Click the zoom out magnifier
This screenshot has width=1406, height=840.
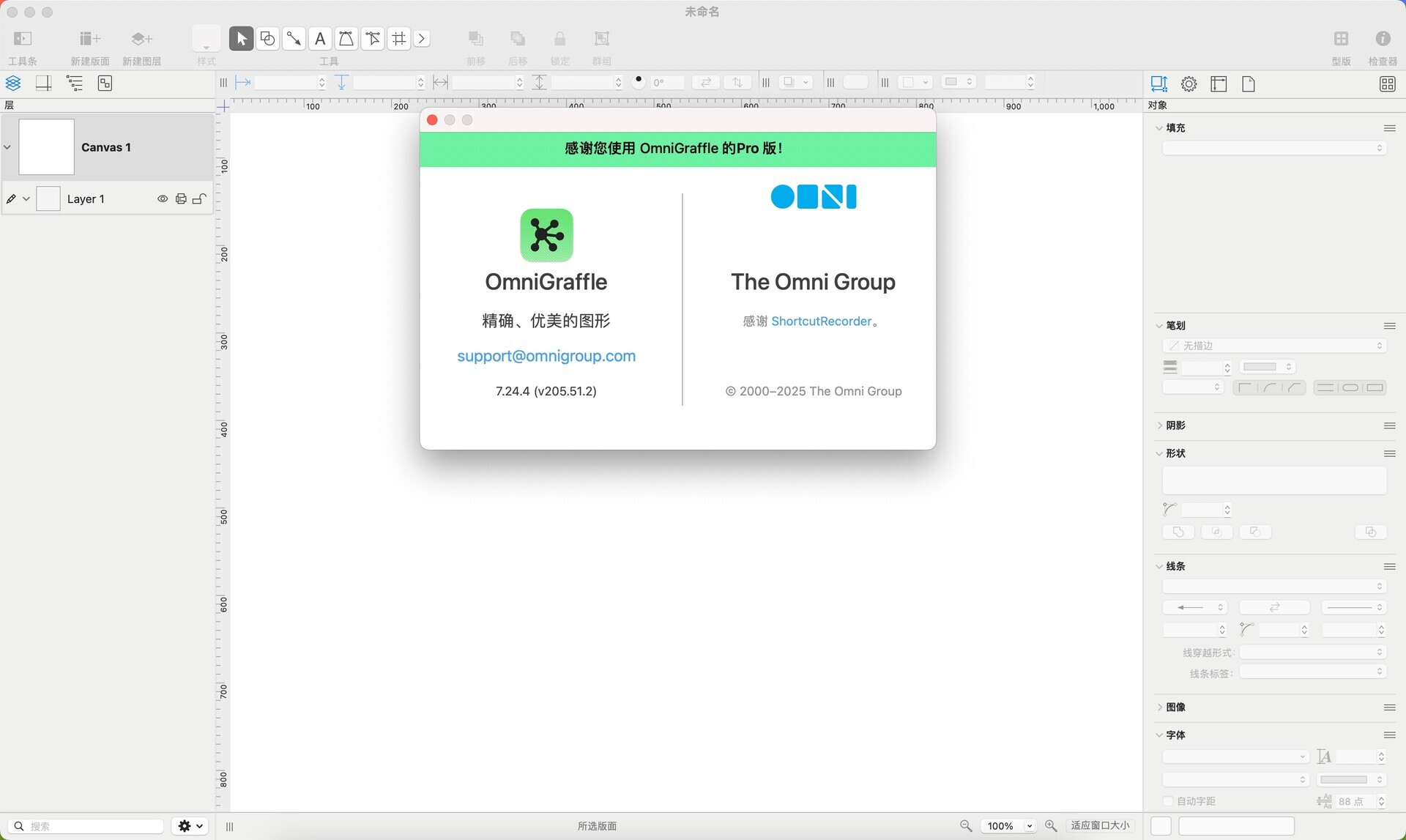coord(966,825)
